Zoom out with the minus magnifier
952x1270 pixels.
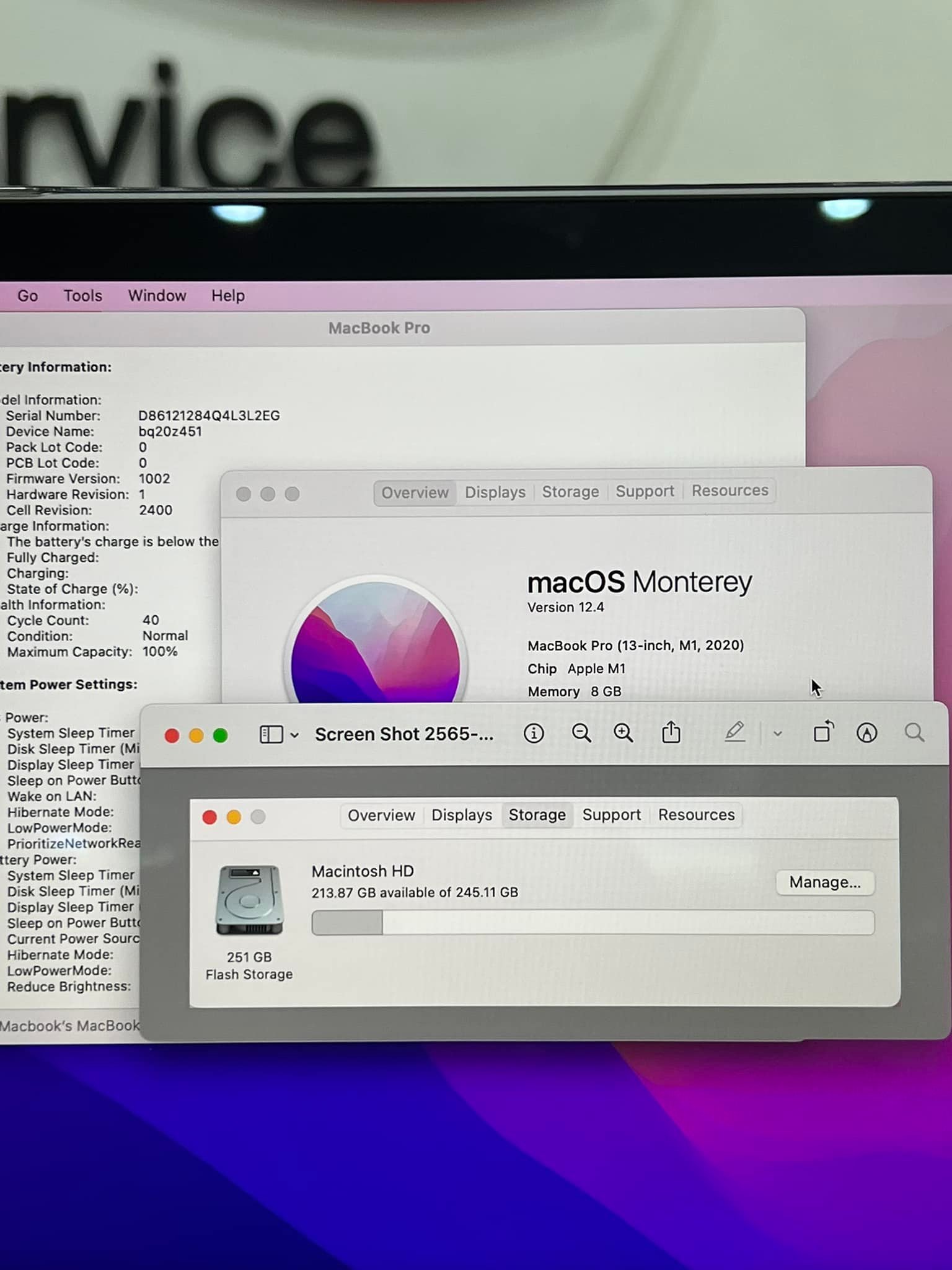tap(581, 734)
